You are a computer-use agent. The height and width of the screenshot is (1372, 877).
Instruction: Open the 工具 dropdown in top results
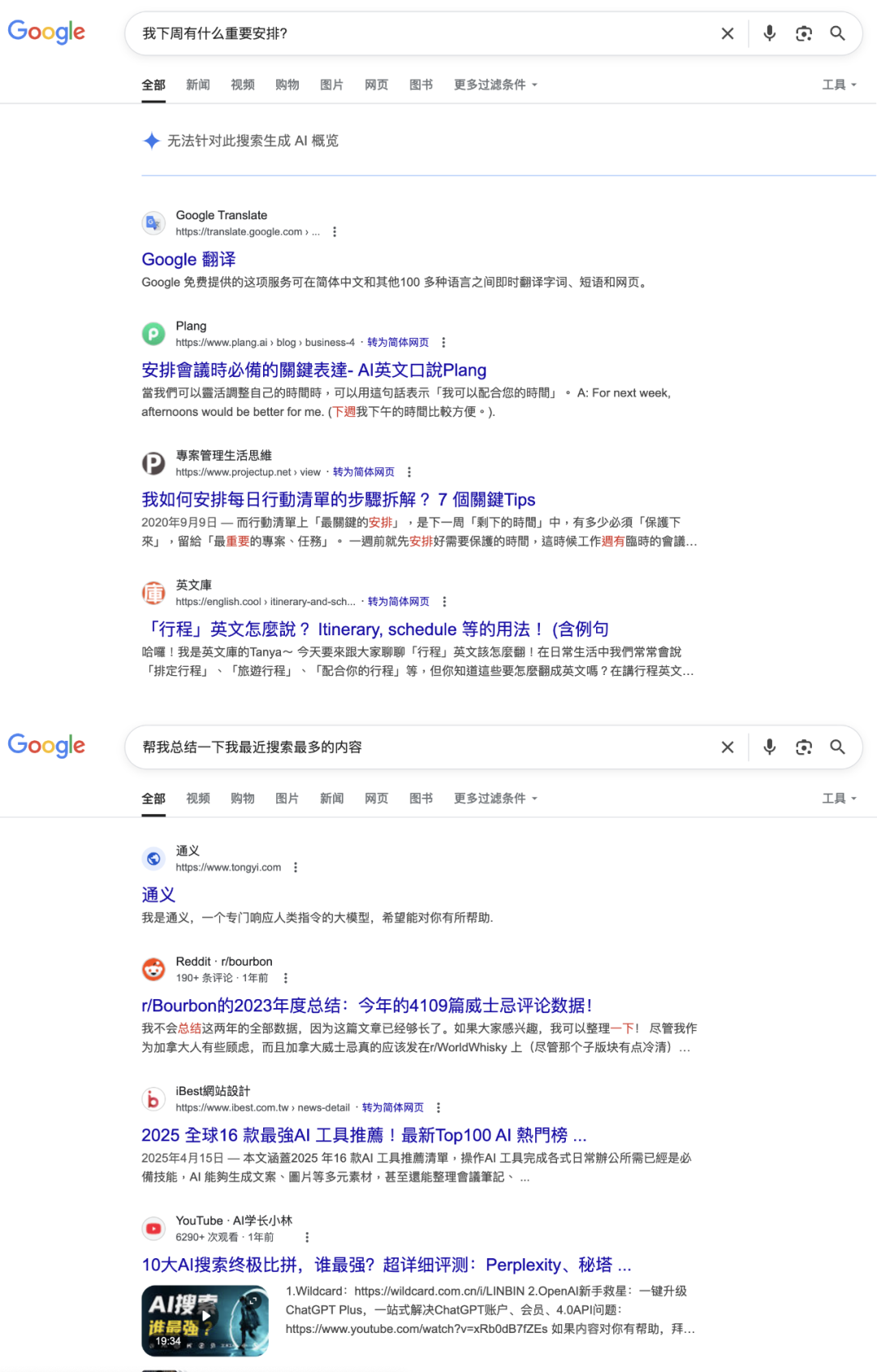coord(839,84)
